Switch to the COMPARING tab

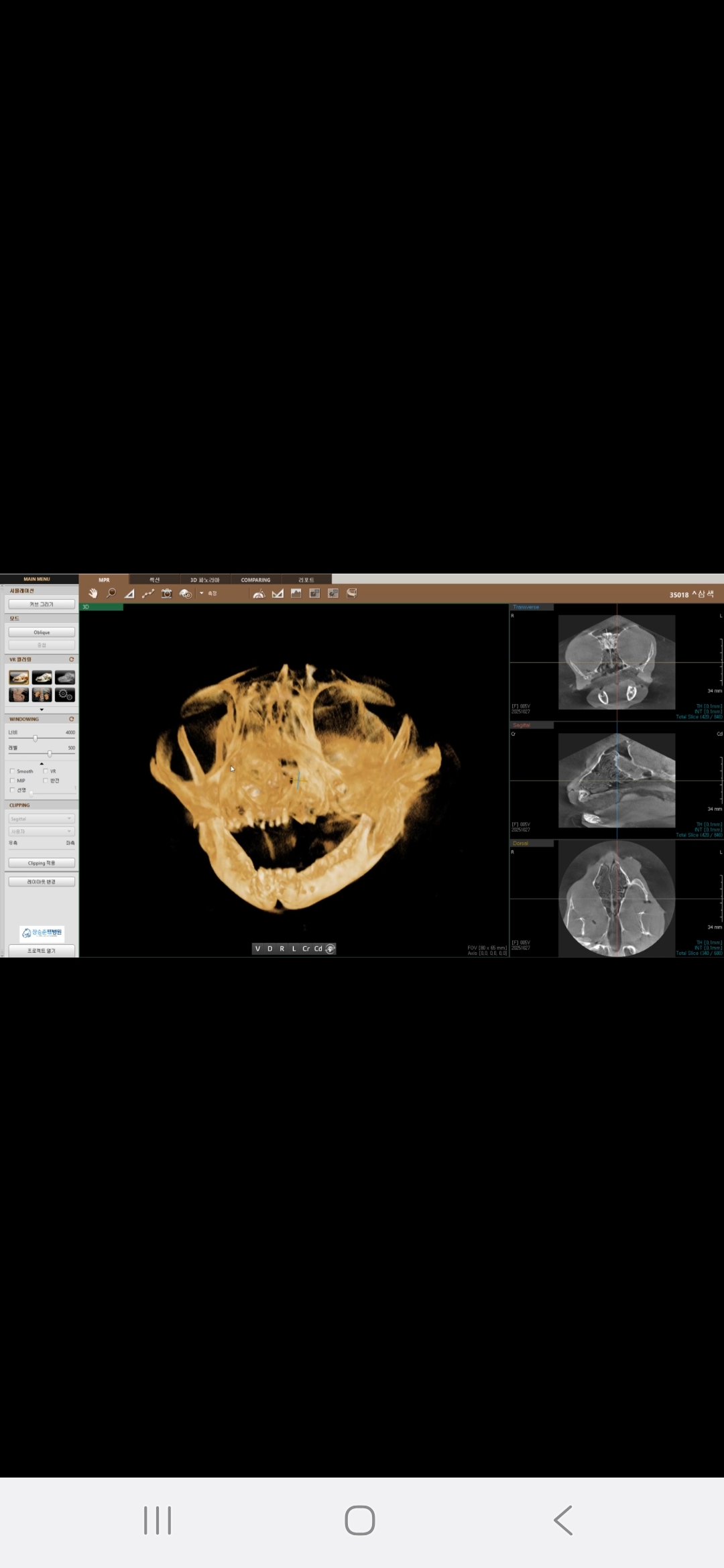(255, 580)
